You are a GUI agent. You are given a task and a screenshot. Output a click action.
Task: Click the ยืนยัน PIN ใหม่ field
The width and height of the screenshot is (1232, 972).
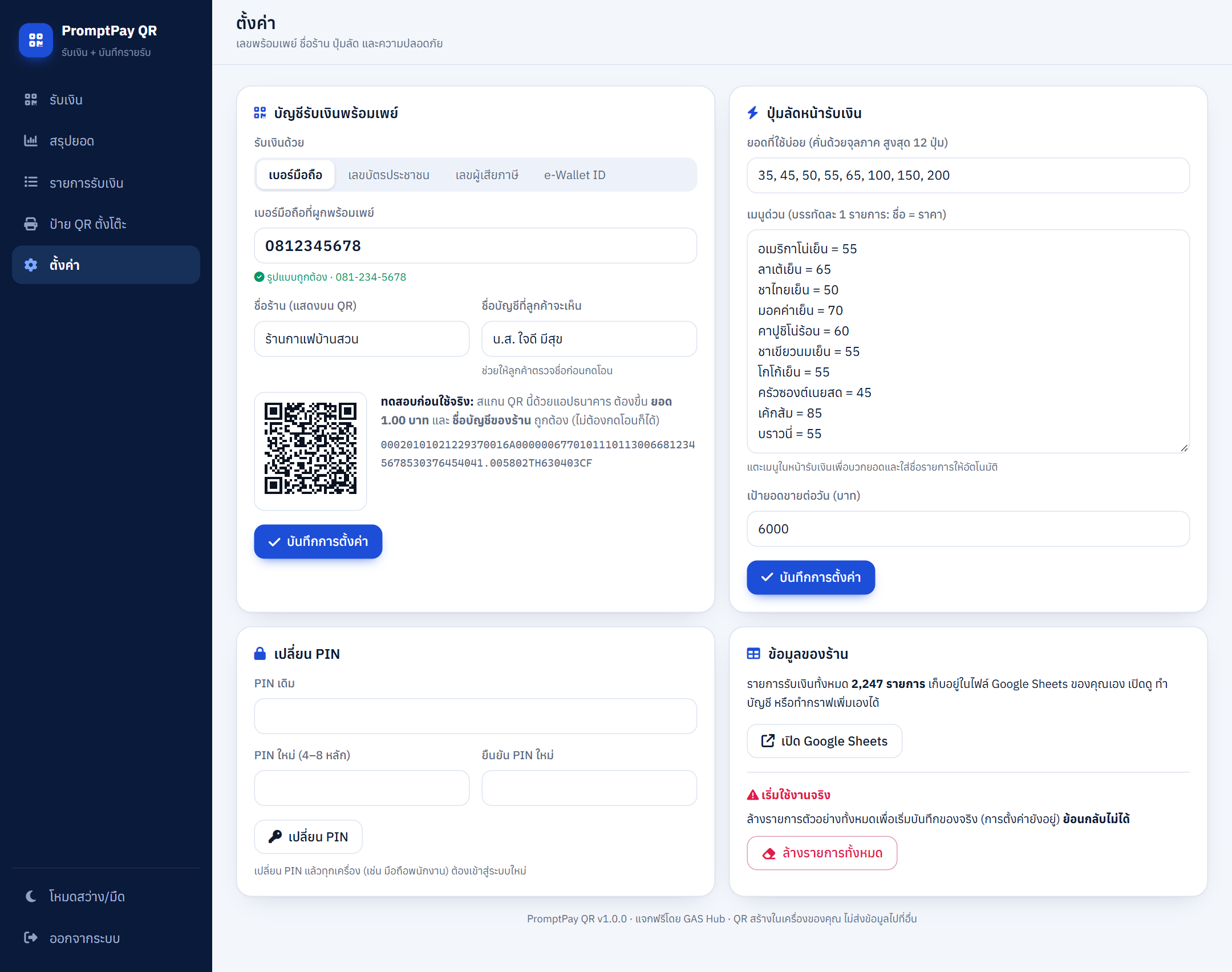pyautogui.click(x=589, y=788)
